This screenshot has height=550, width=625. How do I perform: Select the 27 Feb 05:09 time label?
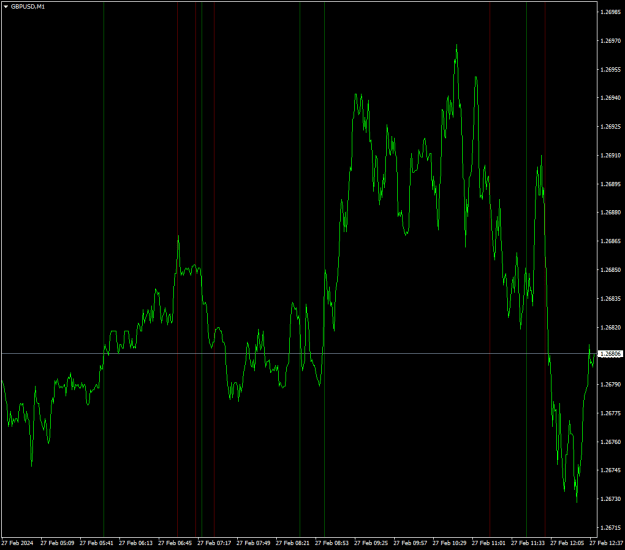pyautogui.click(x=57, y=543)
